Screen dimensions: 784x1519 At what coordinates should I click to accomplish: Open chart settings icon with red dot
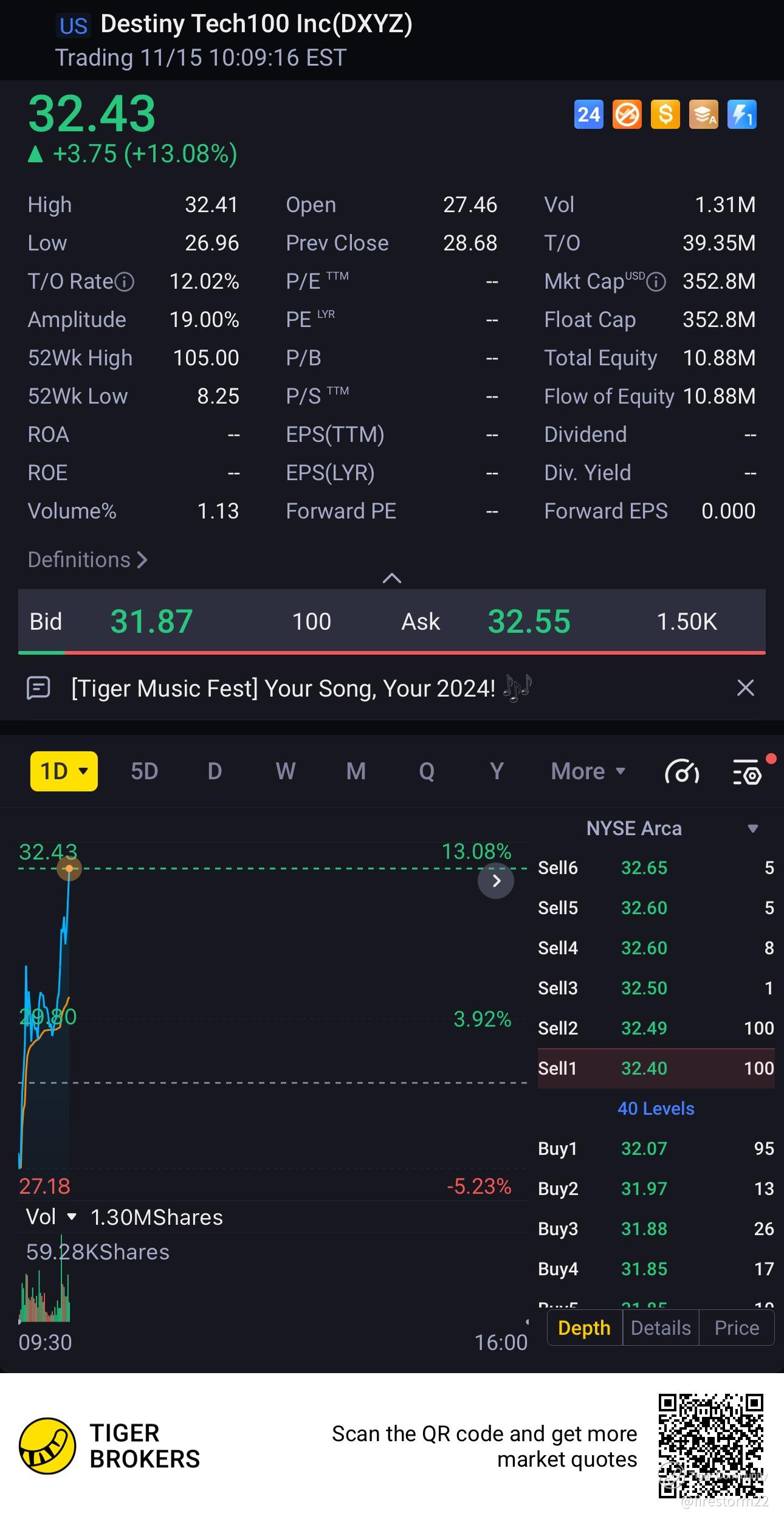tap(748, 772)
